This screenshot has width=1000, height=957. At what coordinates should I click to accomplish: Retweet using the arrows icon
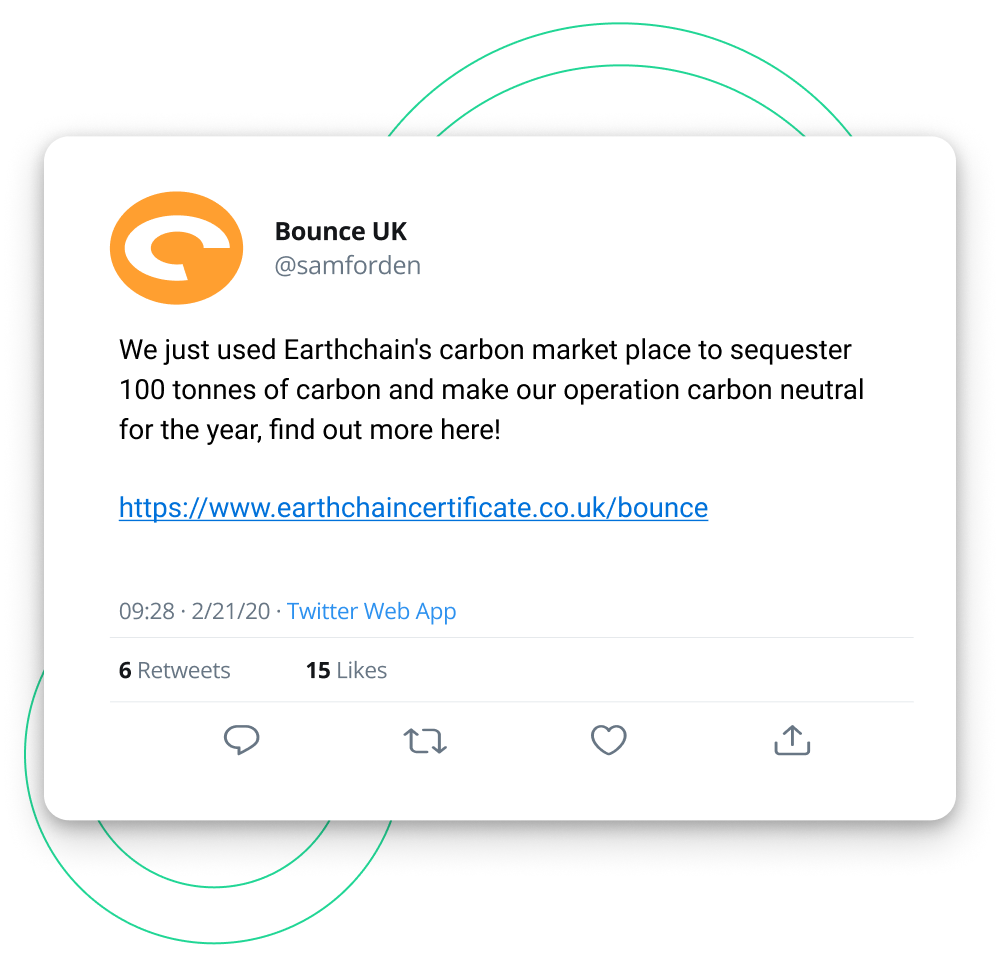425,741
